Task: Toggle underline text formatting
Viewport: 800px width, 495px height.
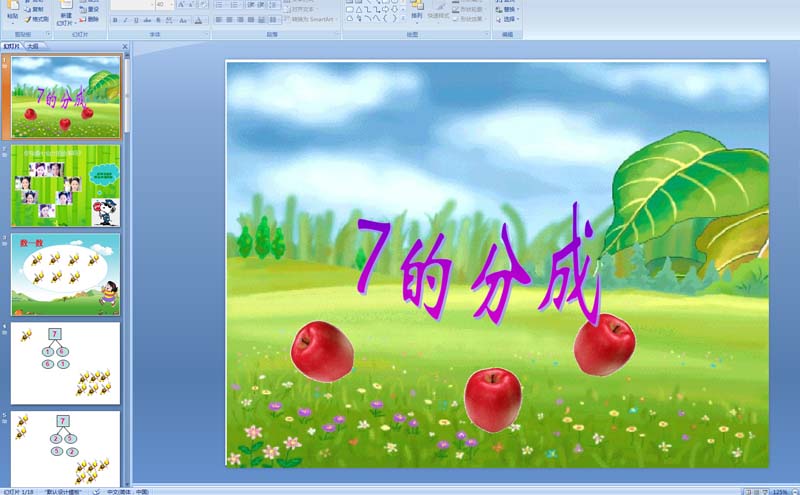Action: (136, 19)
